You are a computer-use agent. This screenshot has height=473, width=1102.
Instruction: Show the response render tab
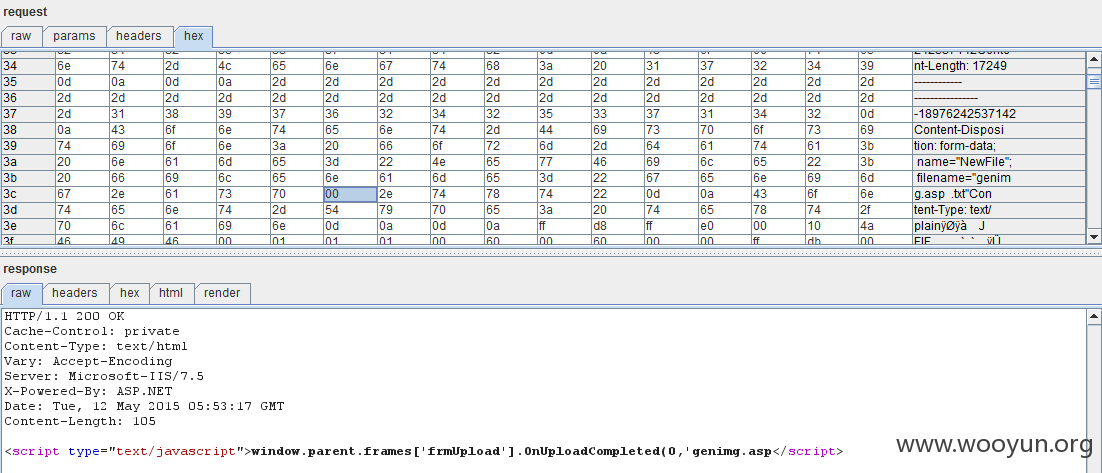[x=222, y=293]
